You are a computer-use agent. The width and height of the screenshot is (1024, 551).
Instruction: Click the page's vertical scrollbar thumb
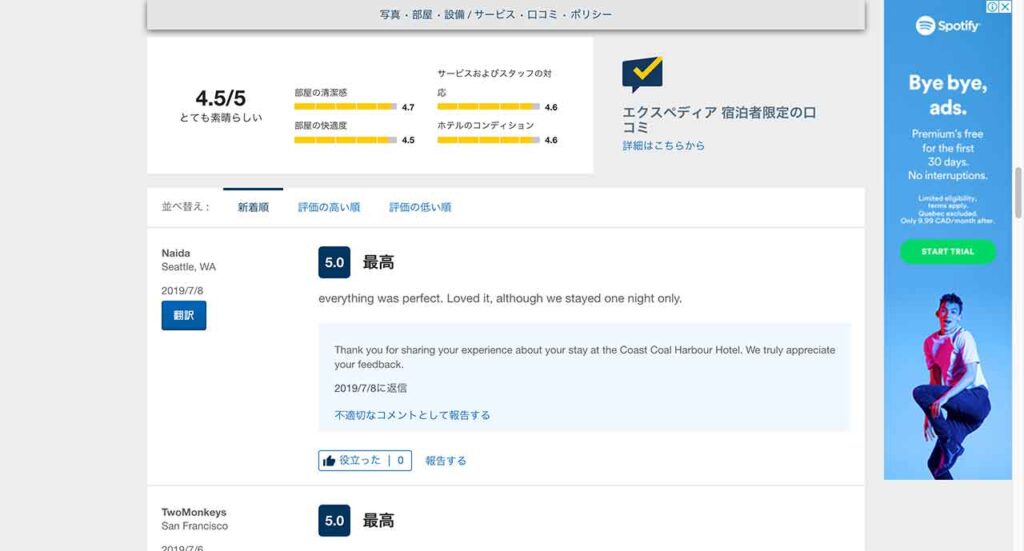point(1018,192)
